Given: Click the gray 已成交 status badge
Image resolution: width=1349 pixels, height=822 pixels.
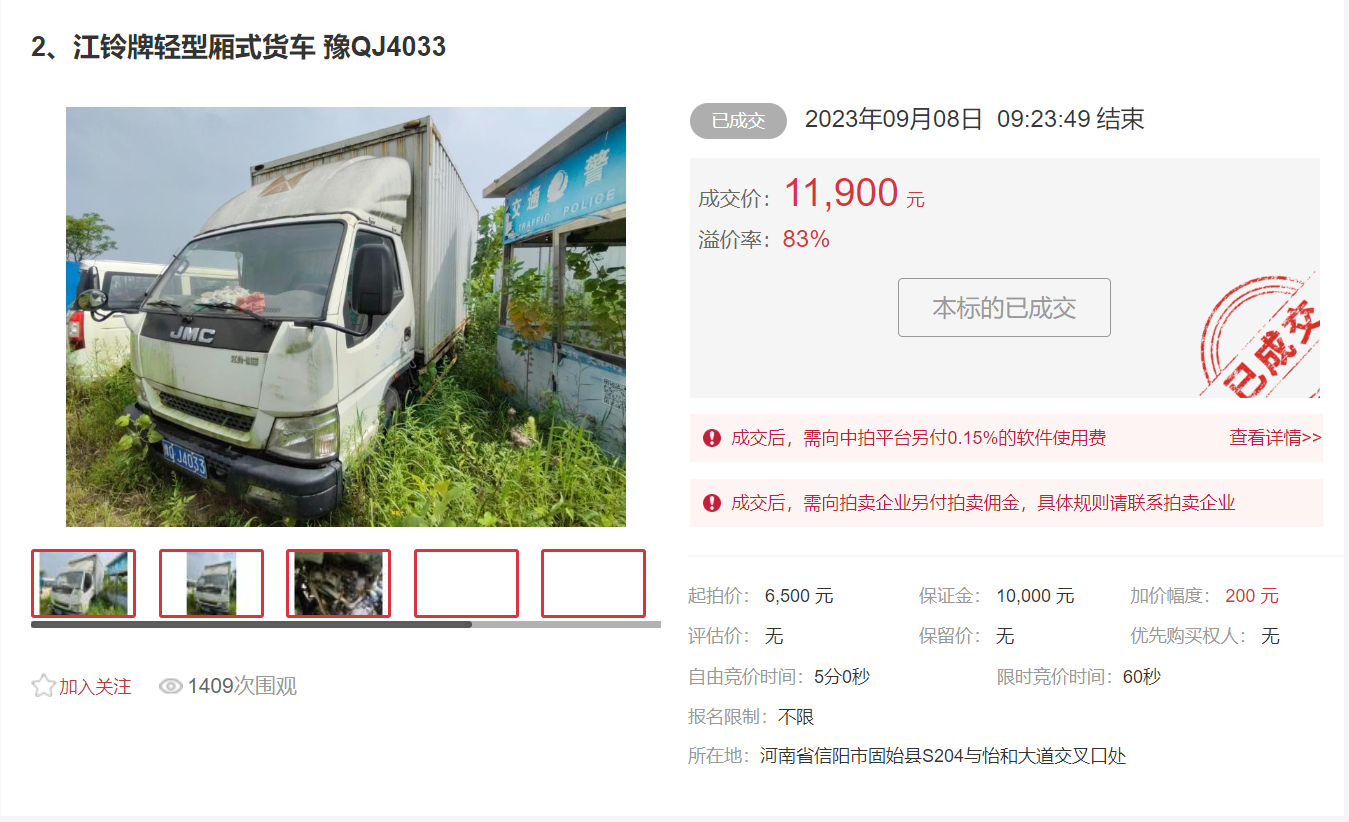Looking at the screenshot, I should [x=738, y=121].
